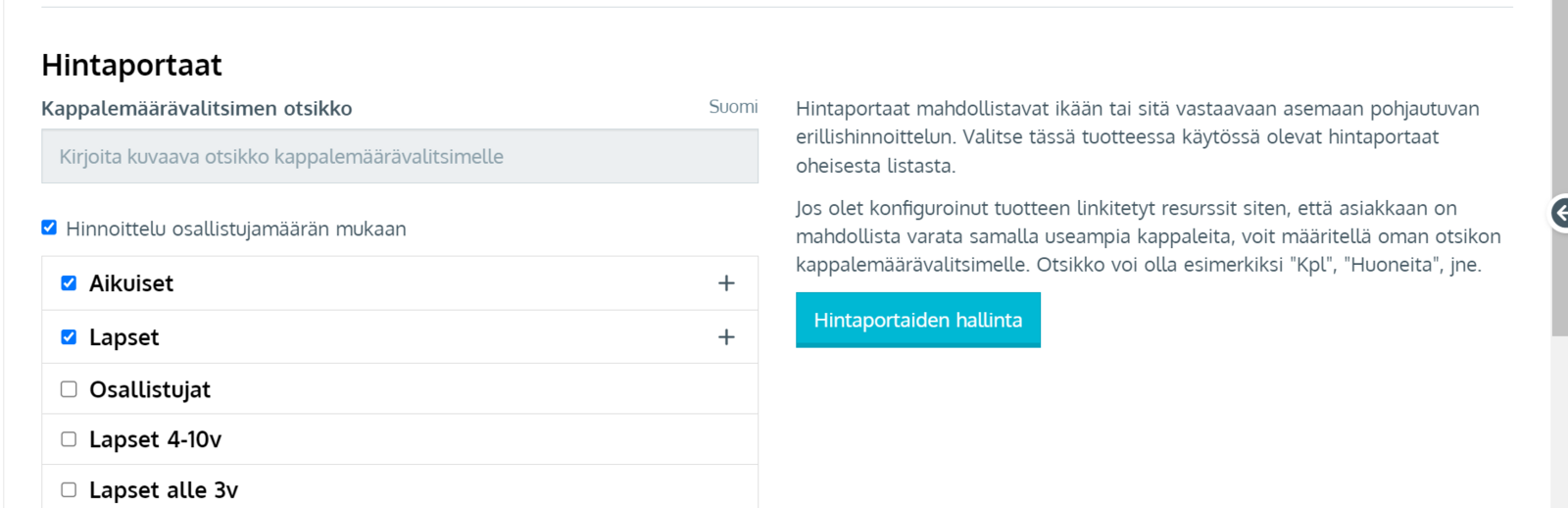Uncheck the Lapset checkbox
Screen dimensions: 1568x508
coord(69,337)
